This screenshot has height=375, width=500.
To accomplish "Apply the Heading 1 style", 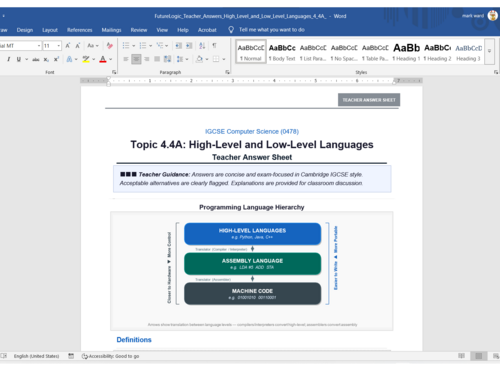I will (406, 52).
